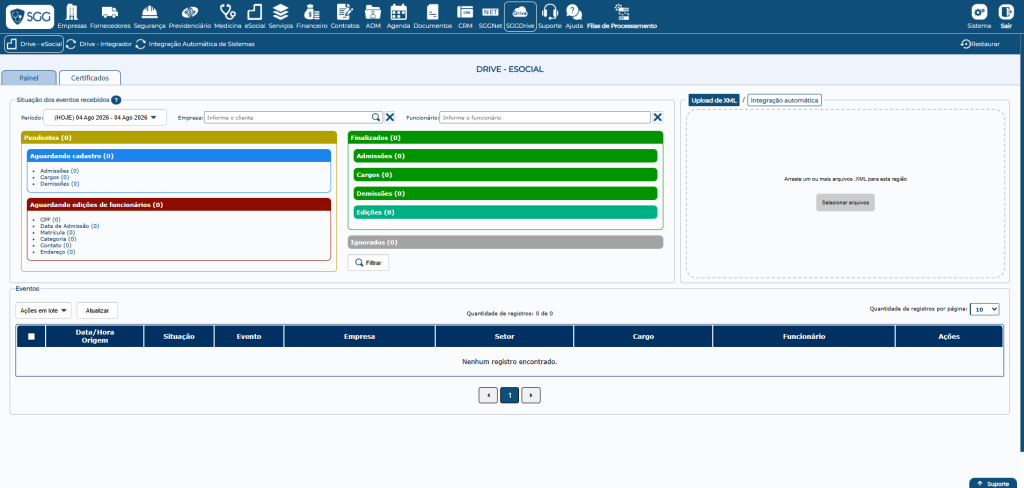Switch to the Painel tab

tap(29, 77)
